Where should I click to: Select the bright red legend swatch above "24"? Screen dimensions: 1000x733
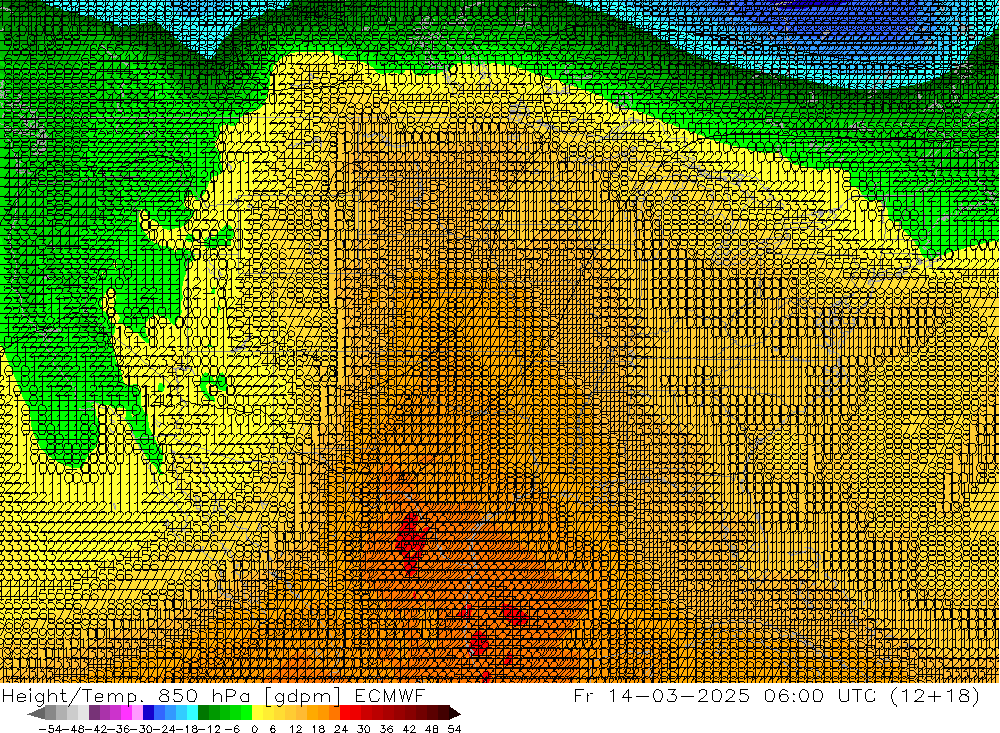point(345,713)
